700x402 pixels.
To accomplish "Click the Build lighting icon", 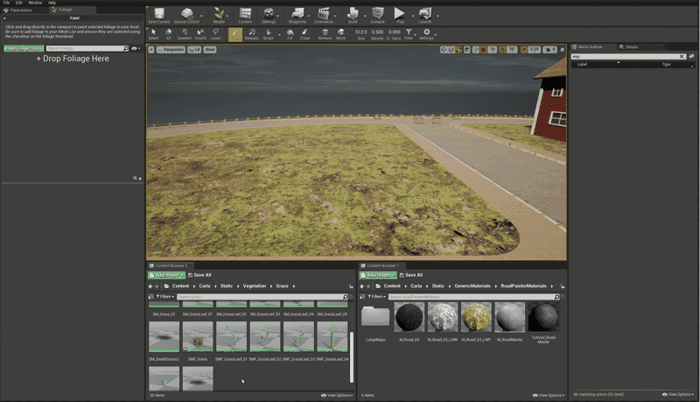I will [x=352, y=14].
